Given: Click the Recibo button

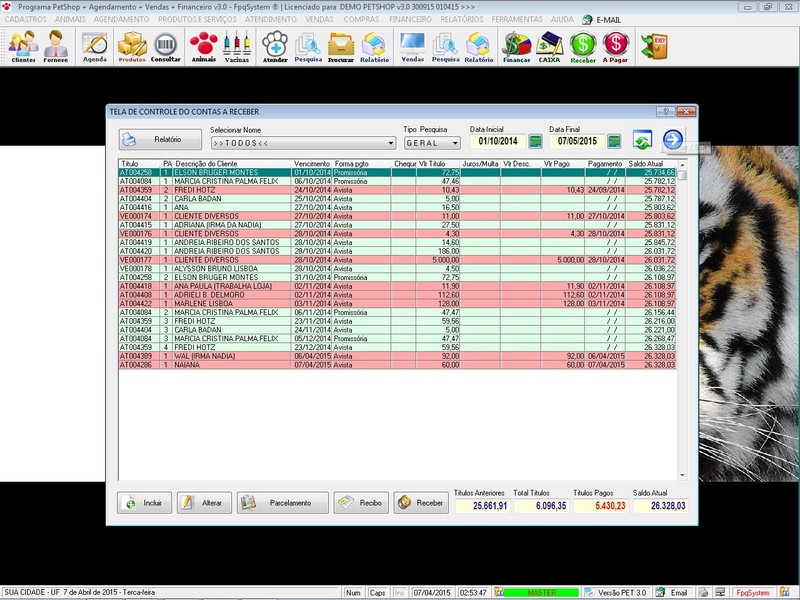Looking at the screenshot, I should tap(361, 503).
